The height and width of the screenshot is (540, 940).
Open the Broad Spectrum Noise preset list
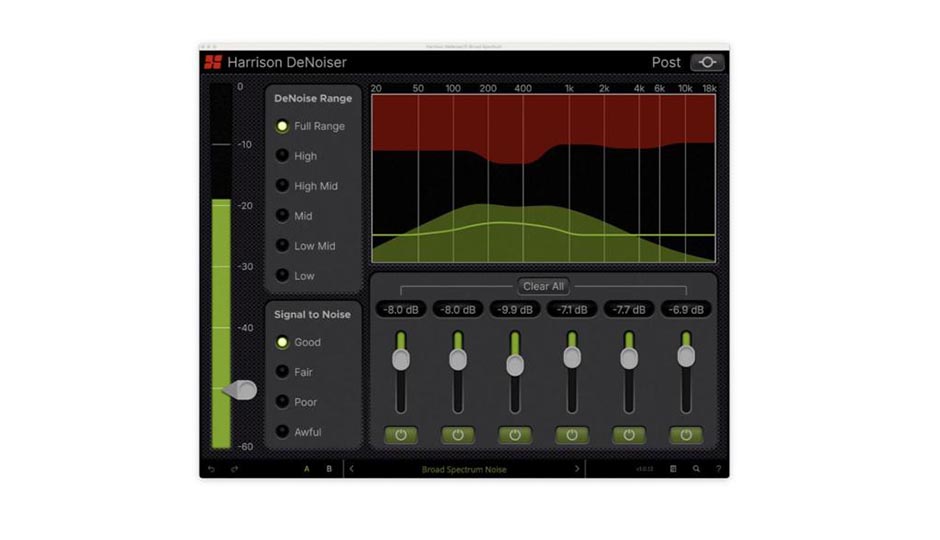[x=464, y=469]
